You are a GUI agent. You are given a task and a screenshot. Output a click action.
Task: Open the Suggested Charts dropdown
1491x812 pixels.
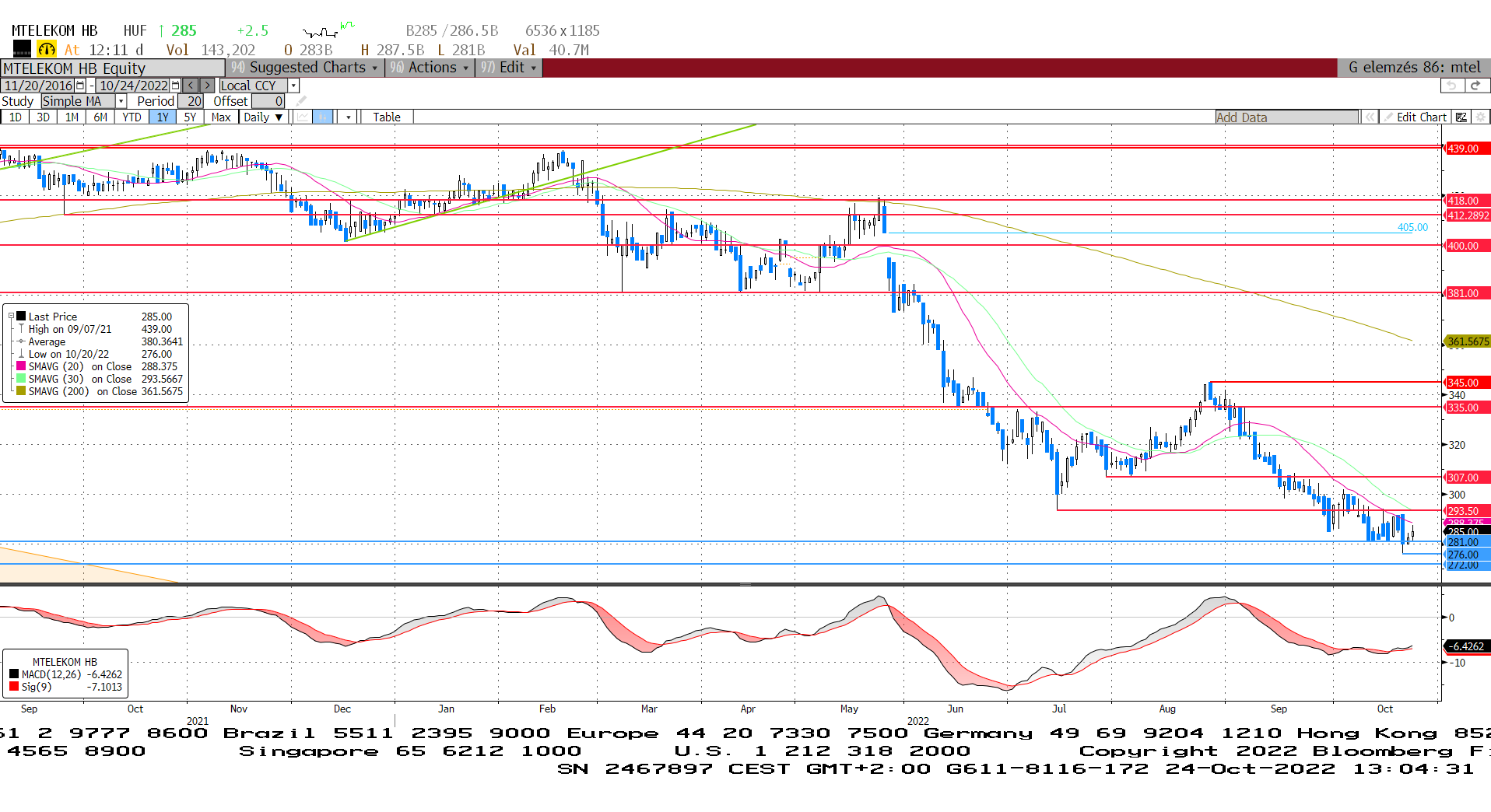[304, 68]
